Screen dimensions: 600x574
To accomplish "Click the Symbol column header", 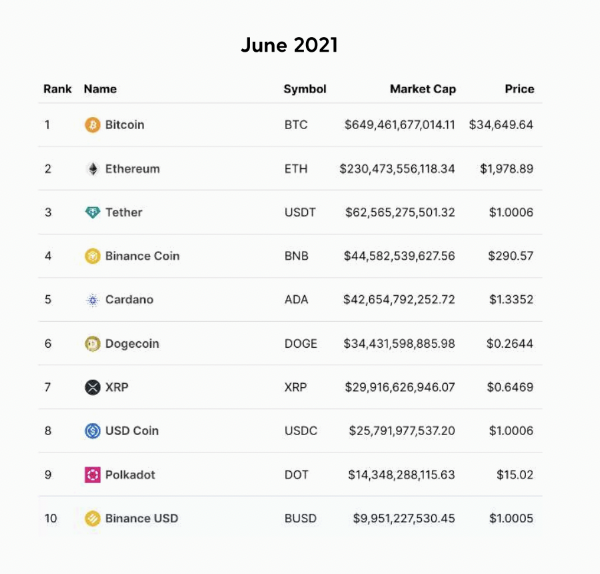I will tap(305, 89).
